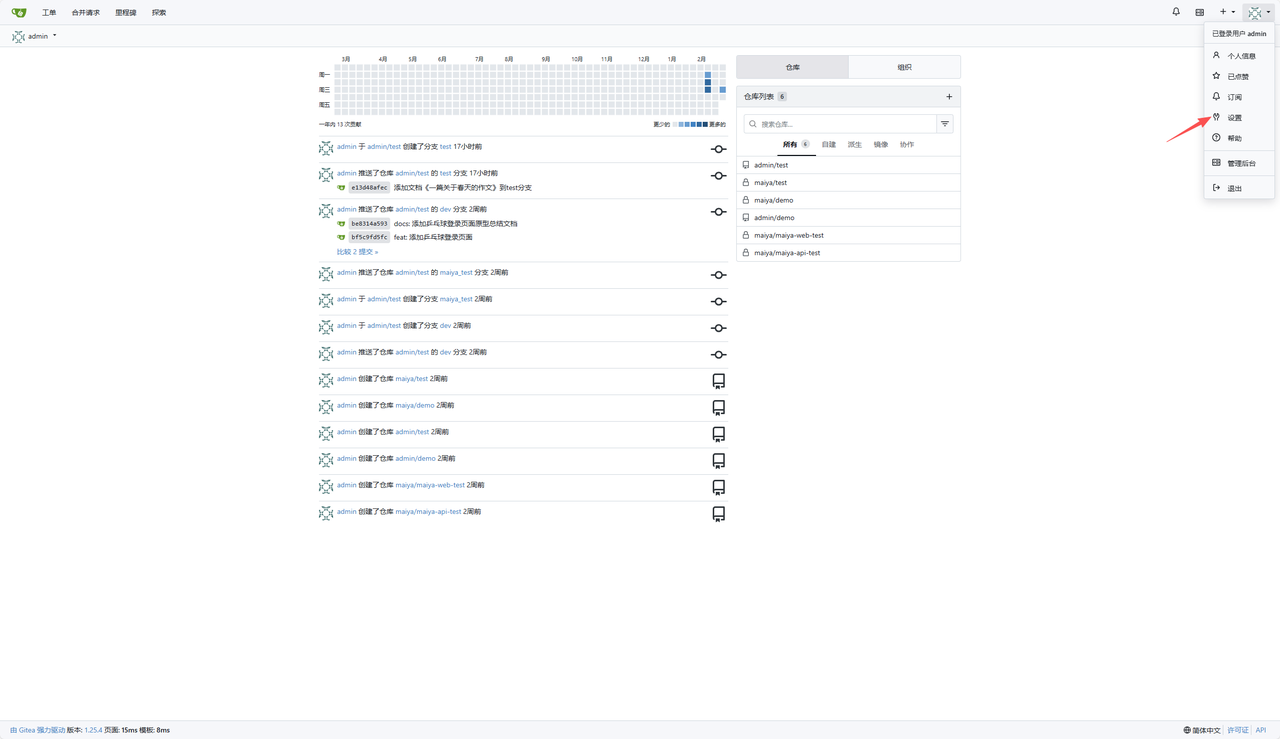1280x739 pixels.
Task: Click commit icon on '推送了仓库 admin/test 的 test' row
Action: [x=718, y=176]
